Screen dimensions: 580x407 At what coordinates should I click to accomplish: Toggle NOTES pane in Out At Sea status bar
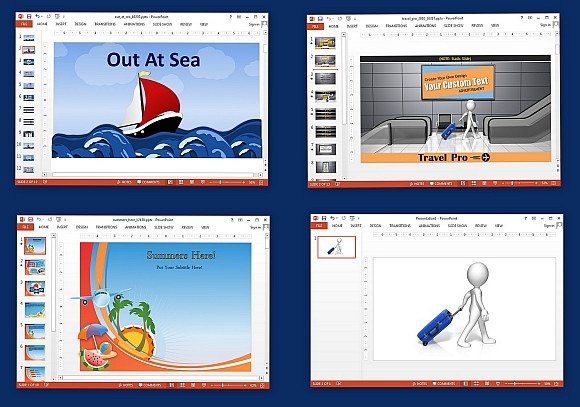click(124, 182)
